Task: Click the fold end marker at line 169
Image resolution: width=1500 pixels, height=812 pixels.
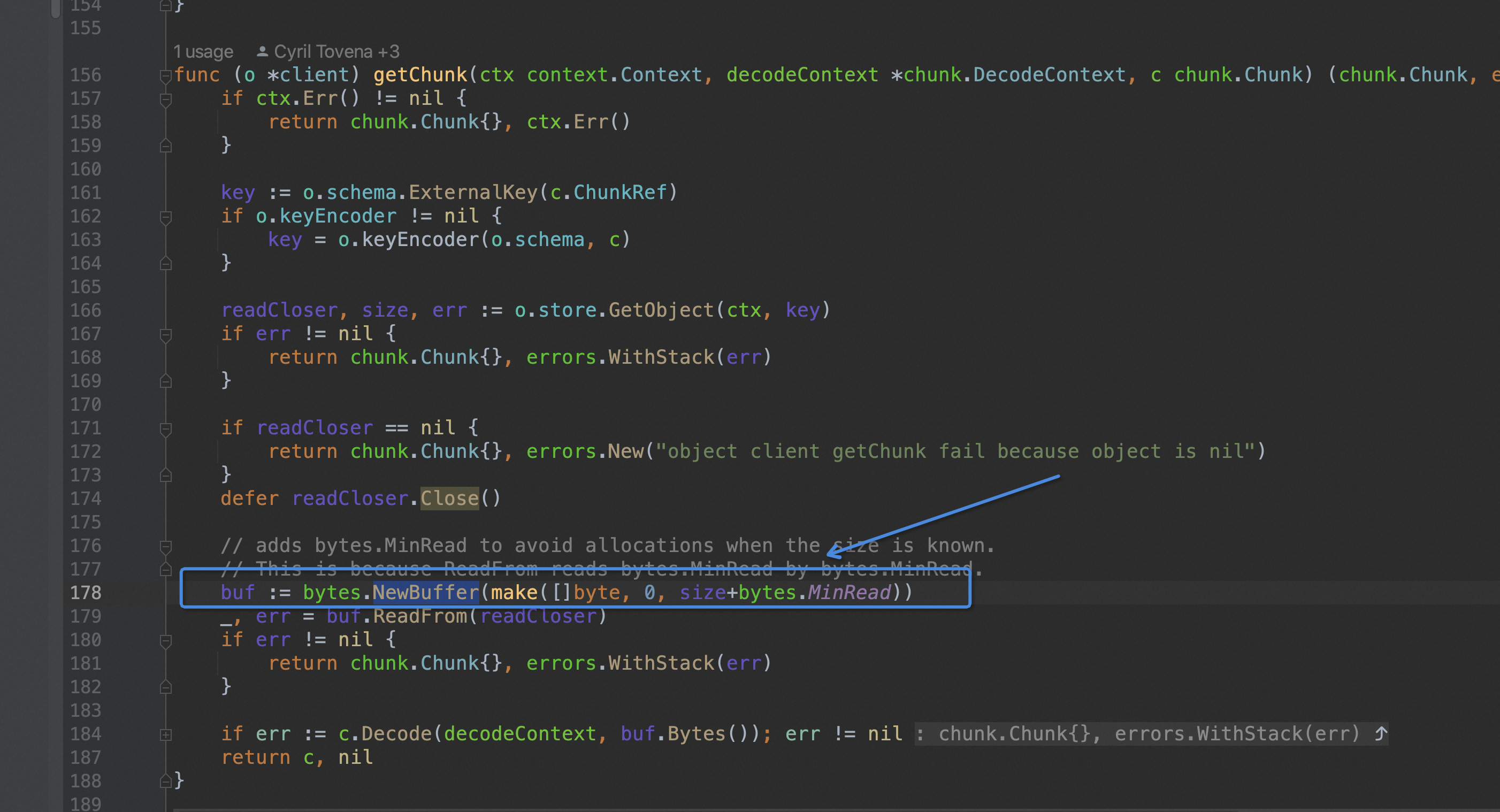Action: (166, 381)
